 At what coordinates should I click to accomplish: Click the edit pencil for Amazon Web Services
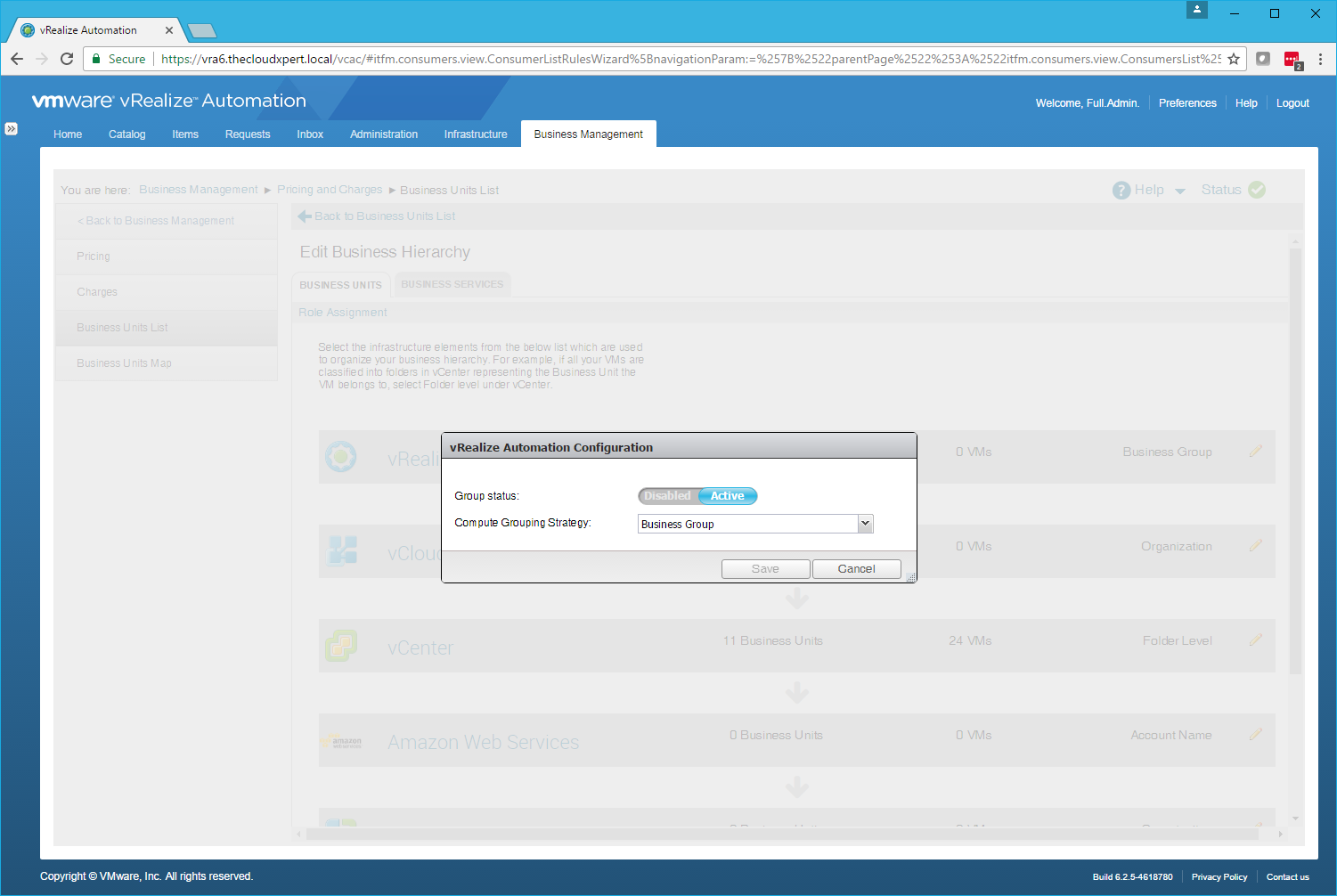click(x=1256, y=735)
